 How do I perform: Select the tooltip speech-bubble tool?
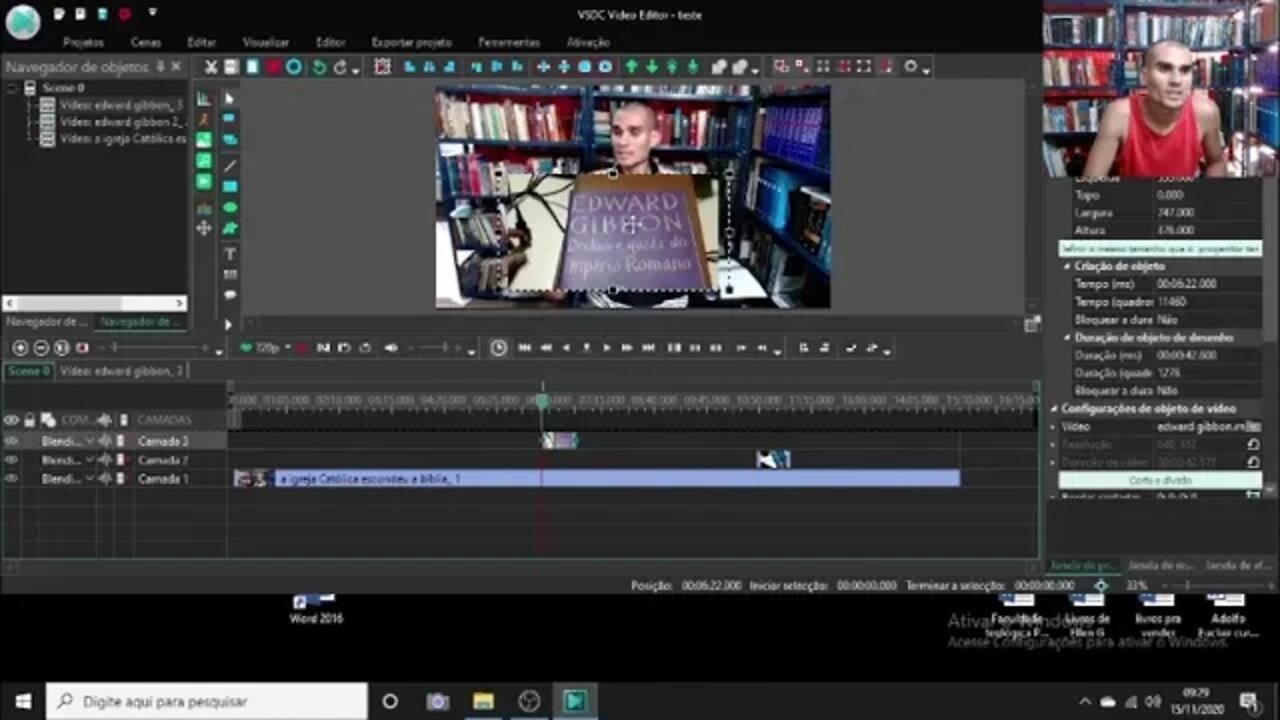coord(229,295)
